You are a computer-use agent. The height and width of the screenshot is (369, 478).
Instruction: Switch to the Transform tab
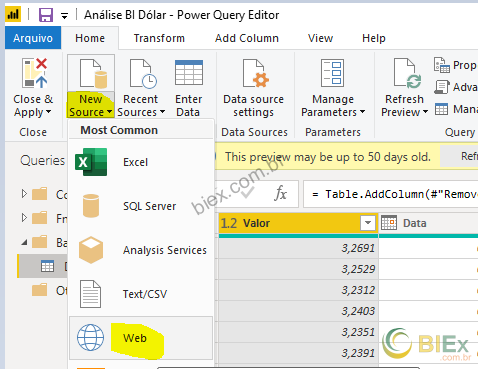(x=159, y=38)
